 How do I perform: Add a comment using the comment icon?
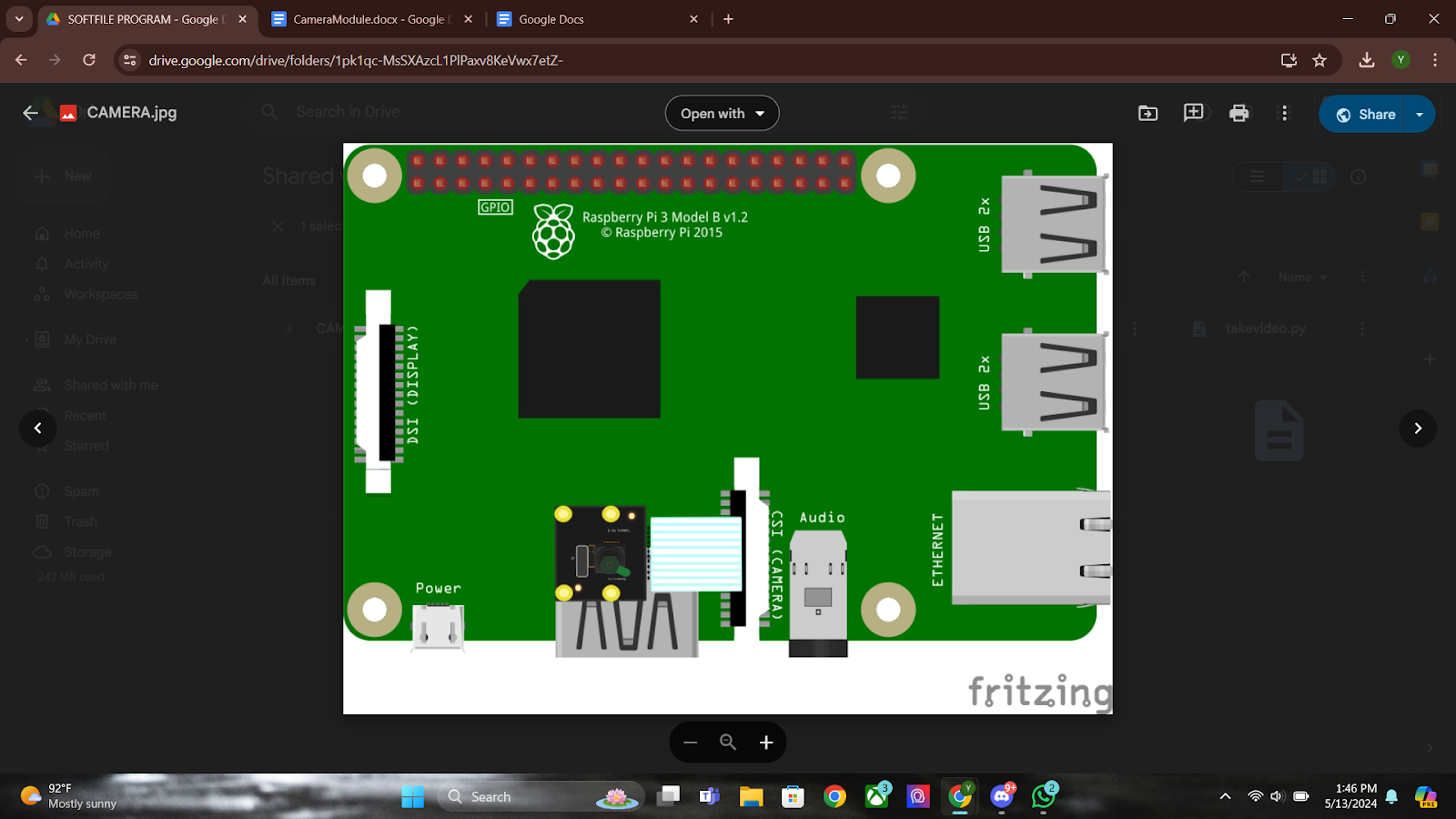coord(1193,113)
